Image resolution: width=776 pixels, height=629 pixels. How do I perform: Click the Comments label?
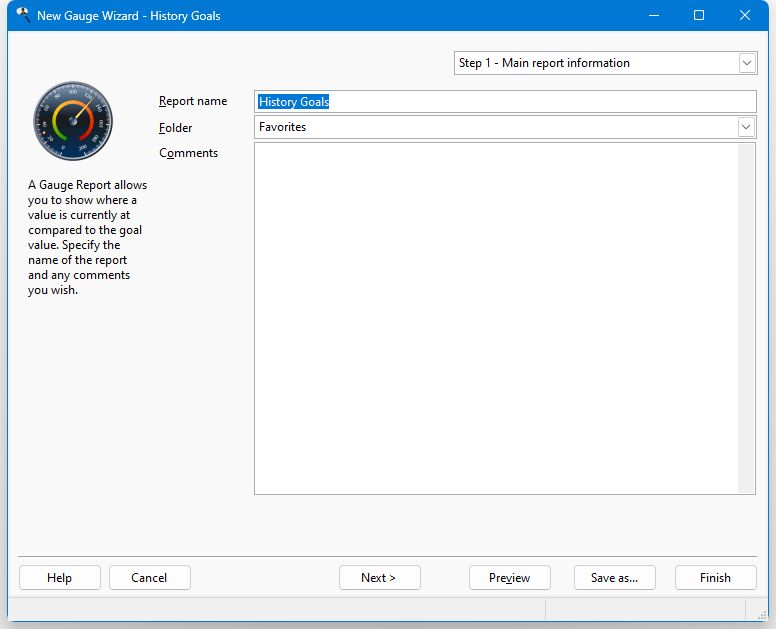189,153
